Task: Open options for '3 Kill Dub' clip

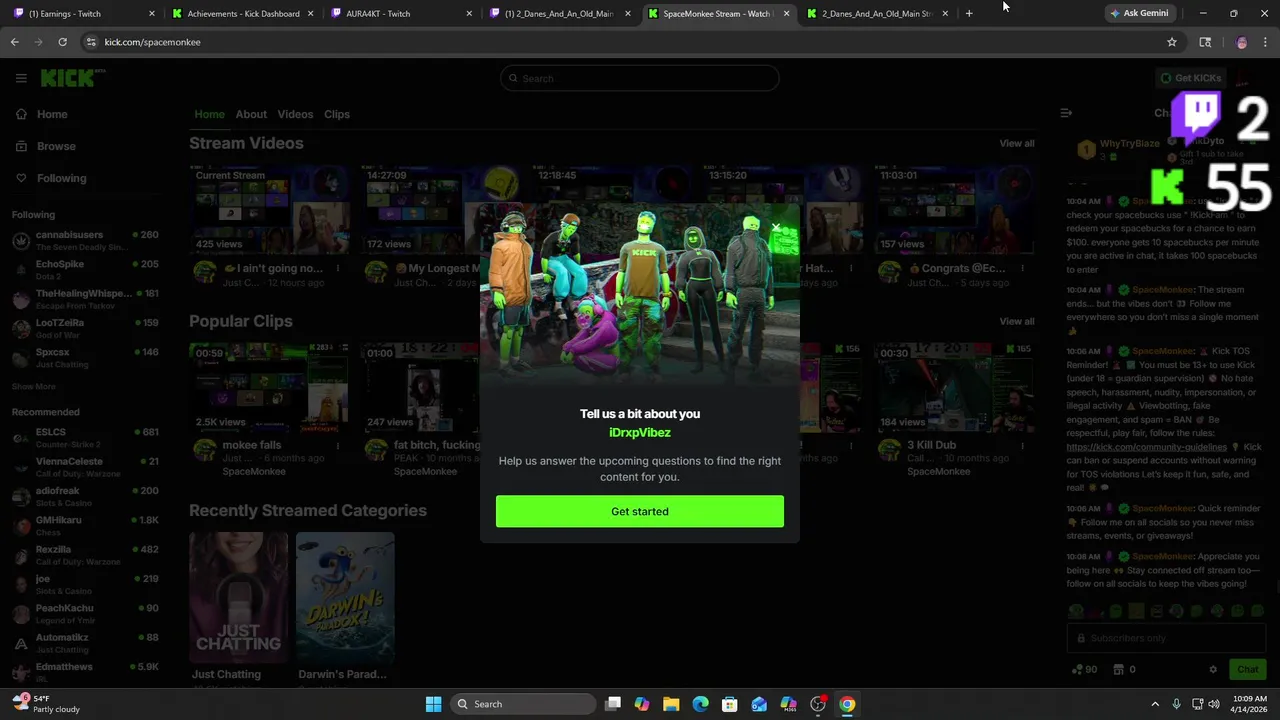Action: click(1022, 445)
